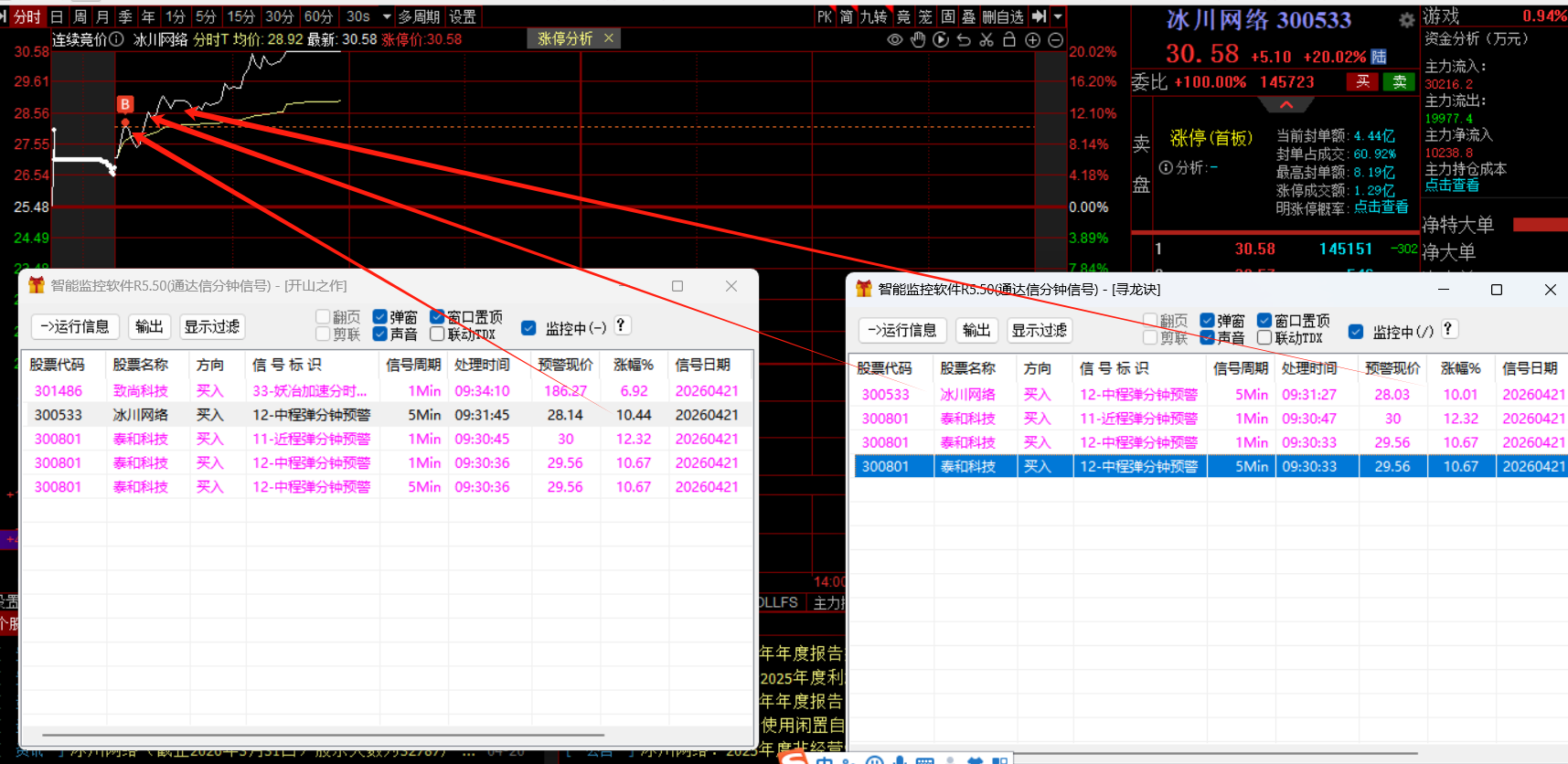Click the 九转 toolbar item
Viewport: 1568px width, 764px height.
873,16
